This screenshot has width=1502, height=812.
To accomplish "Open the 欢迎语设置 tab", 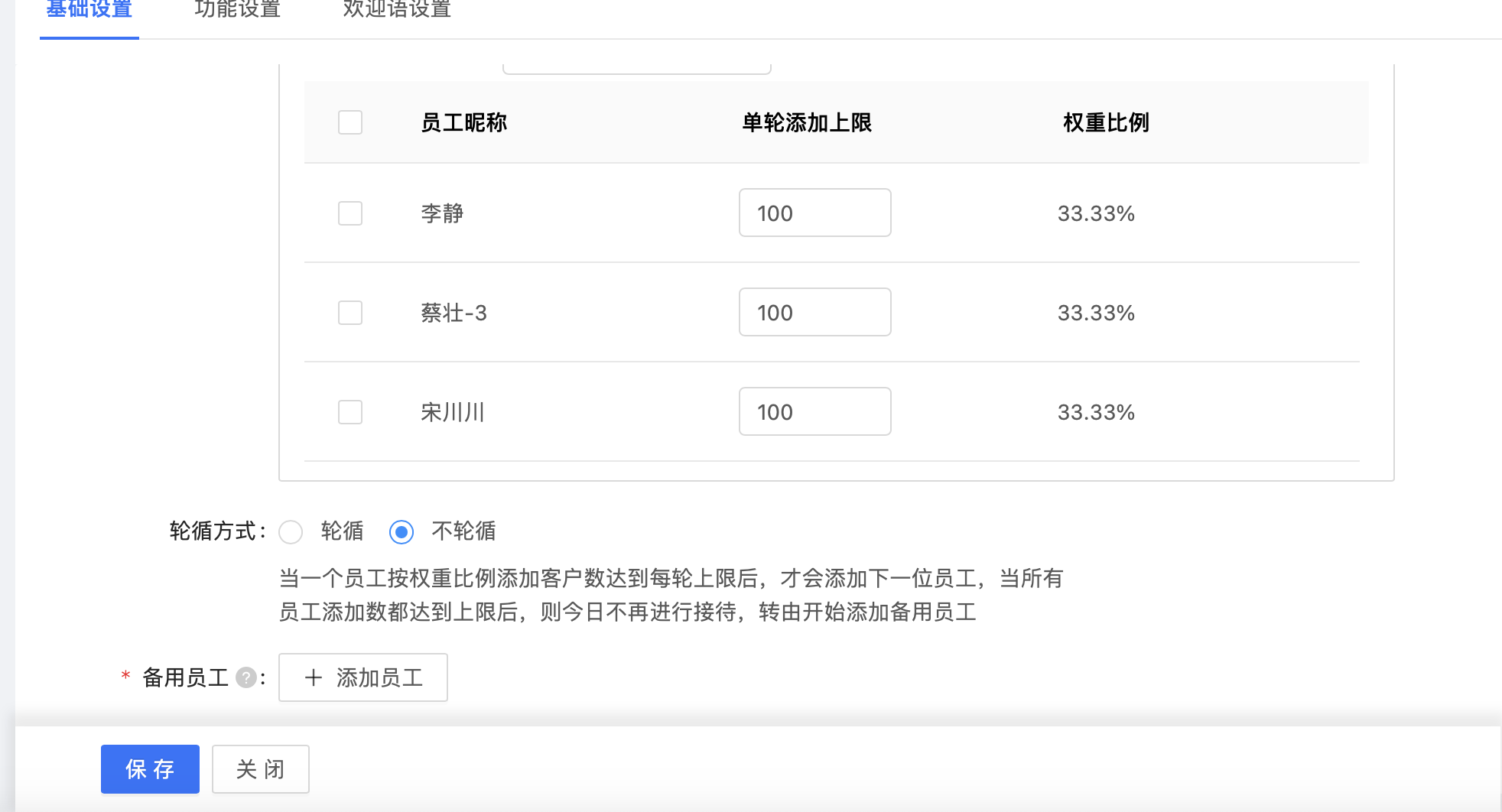I will 397,10.
